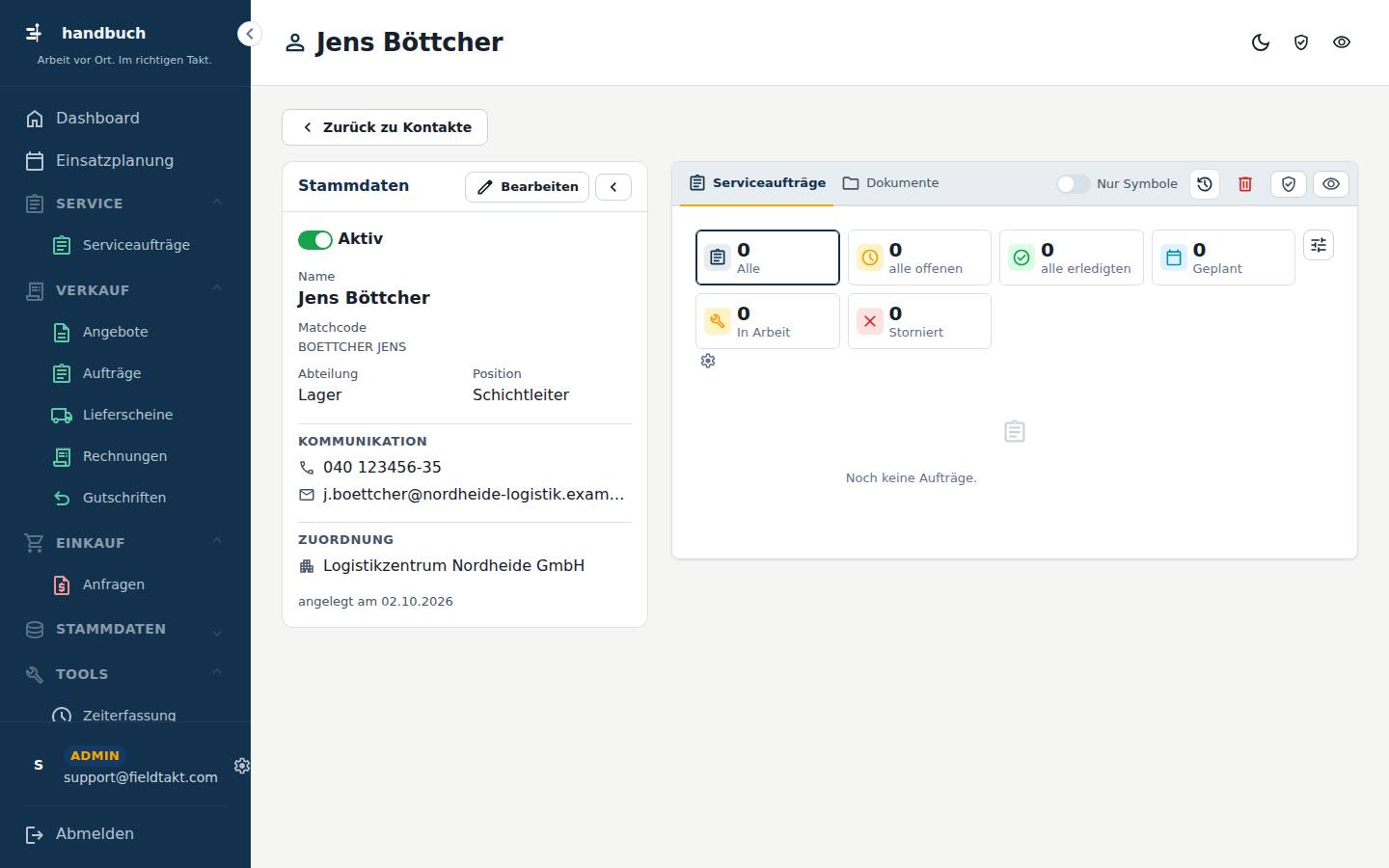The image size is (1389, 868).
Task: Collapse the sidebar with chevron button
Action: (x=249, y=34)
